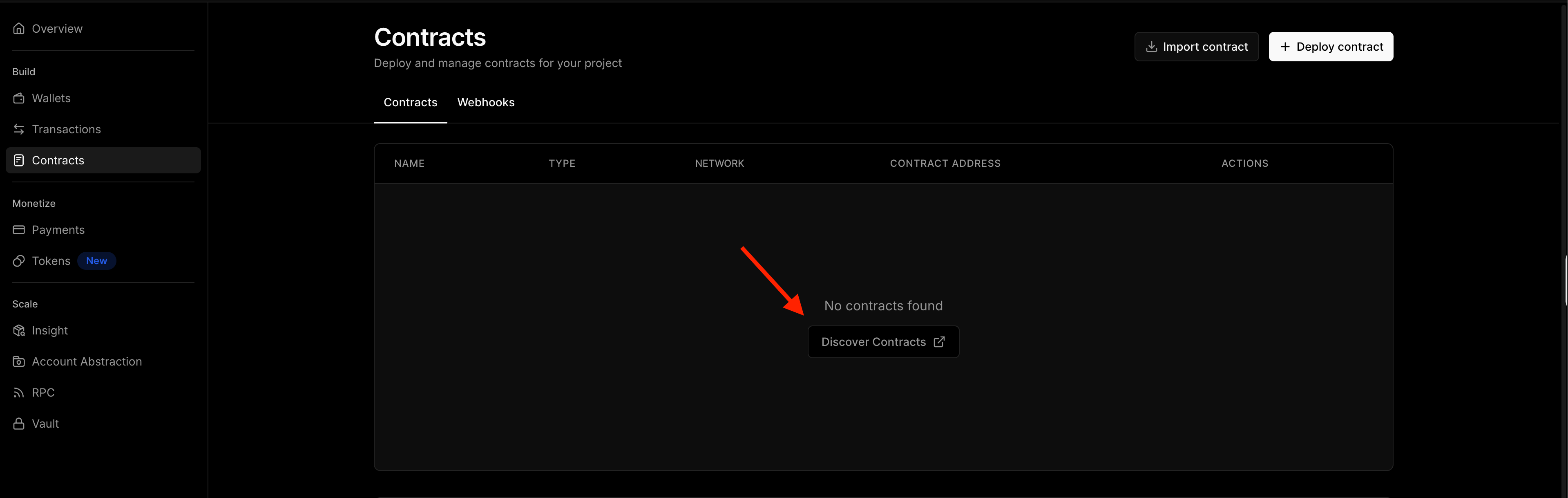Click the RPC feed icon
1568x498 pixels.
pyautogui.click(x=19, y=393)
